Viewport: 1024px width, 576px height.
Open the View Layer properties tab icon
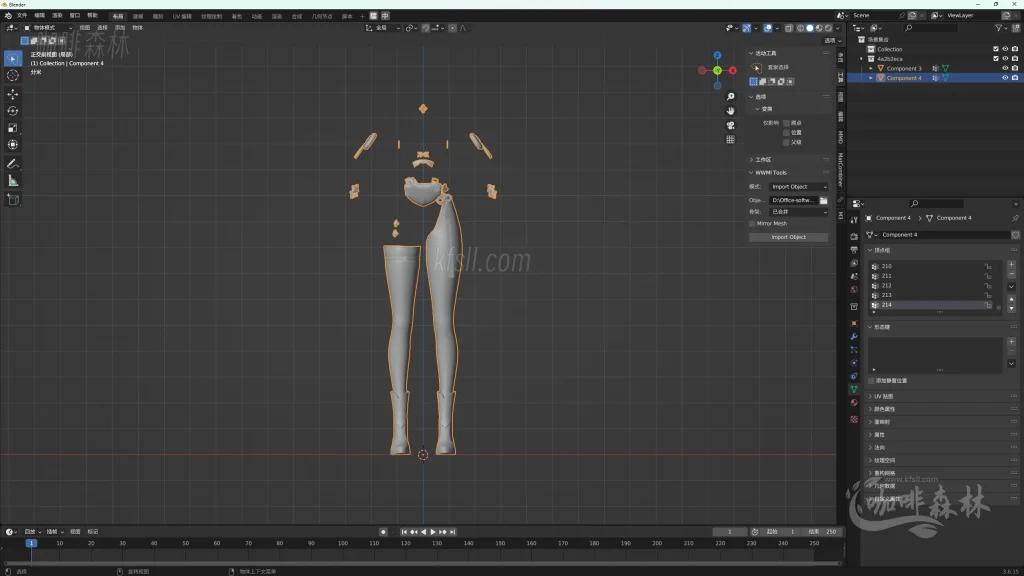pyautogui.click(x=854, y=263)
